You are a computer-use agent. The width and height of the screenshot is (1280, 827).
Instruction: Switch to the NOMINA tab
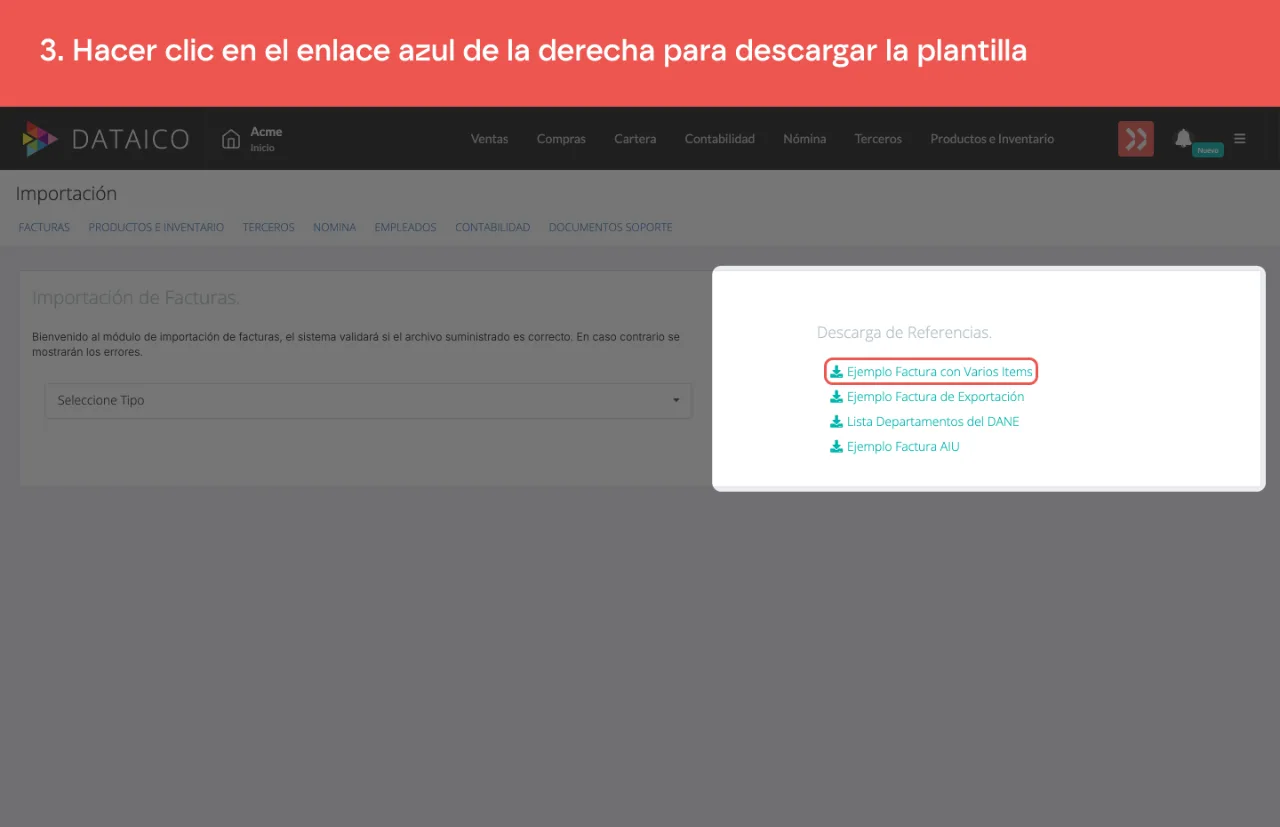(x=334, y=228)
